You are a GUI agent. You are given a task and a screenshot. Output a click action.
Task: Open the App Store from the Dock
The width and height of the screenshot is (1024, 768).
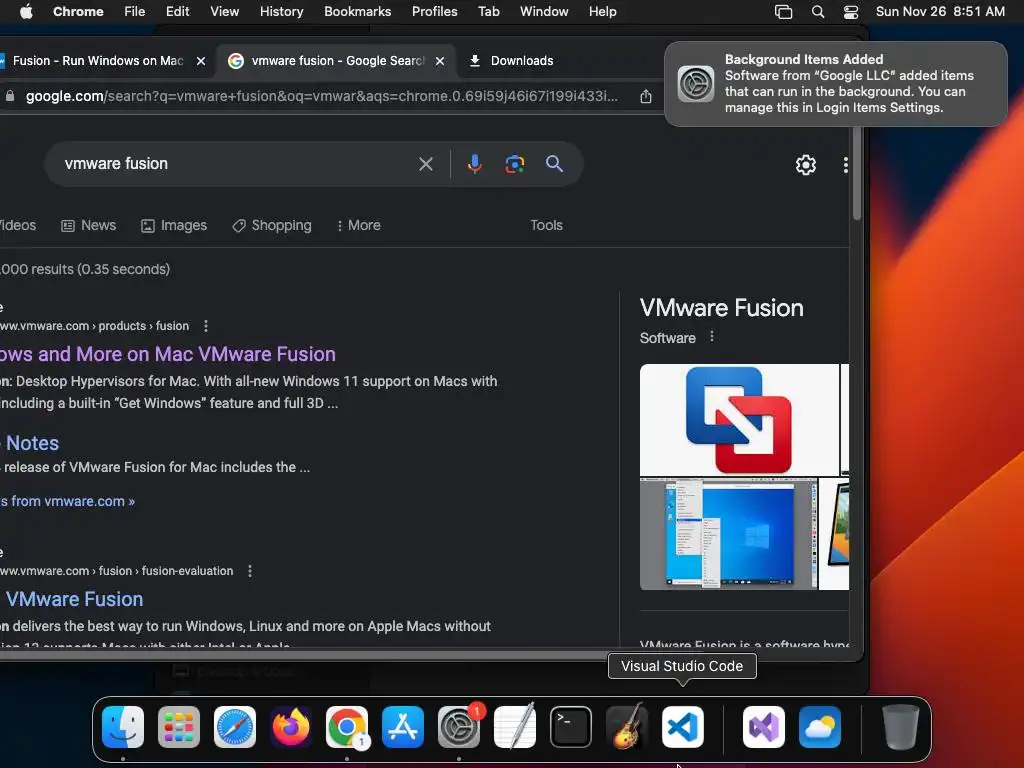click(x=403, y=727)
